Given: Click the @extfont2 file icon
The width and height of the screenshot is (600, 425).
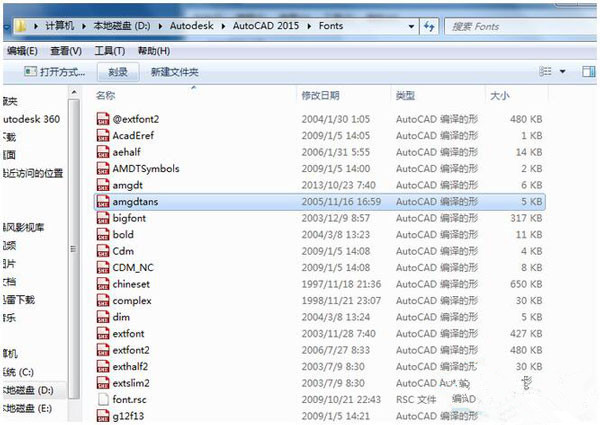Looking at the screenshot, I should click(x=103, y=119).
